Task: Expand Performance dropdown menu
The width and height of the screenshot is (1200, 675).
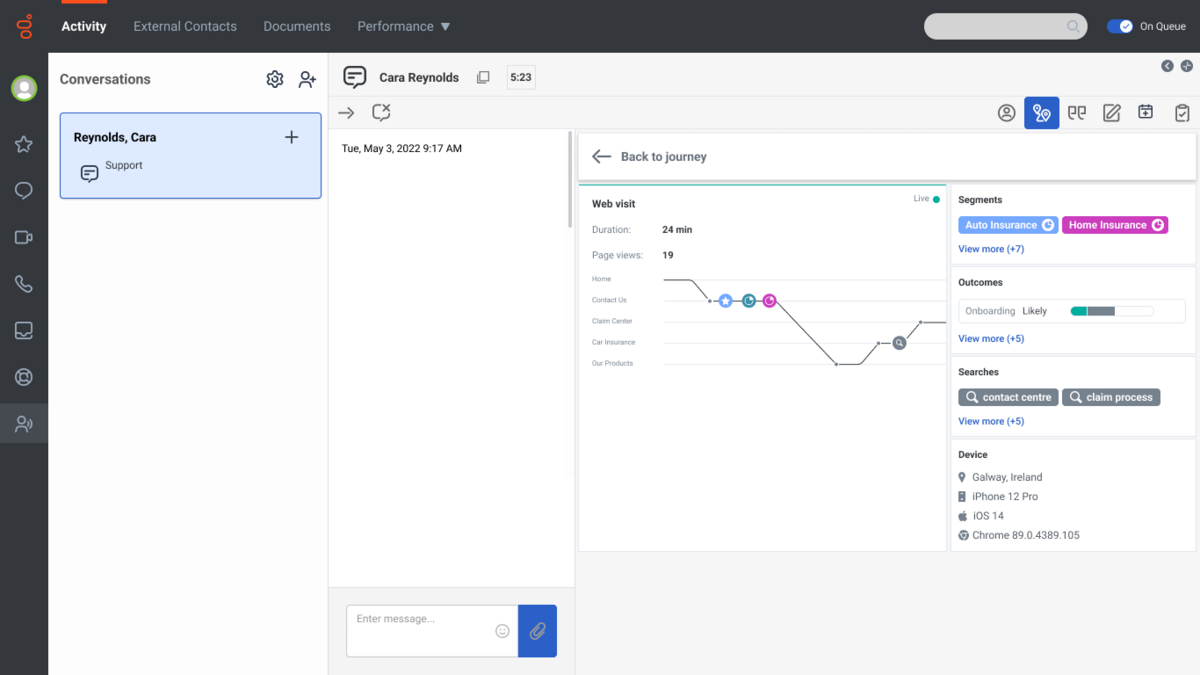Action: pyautogui.click(x=404, y=26)
